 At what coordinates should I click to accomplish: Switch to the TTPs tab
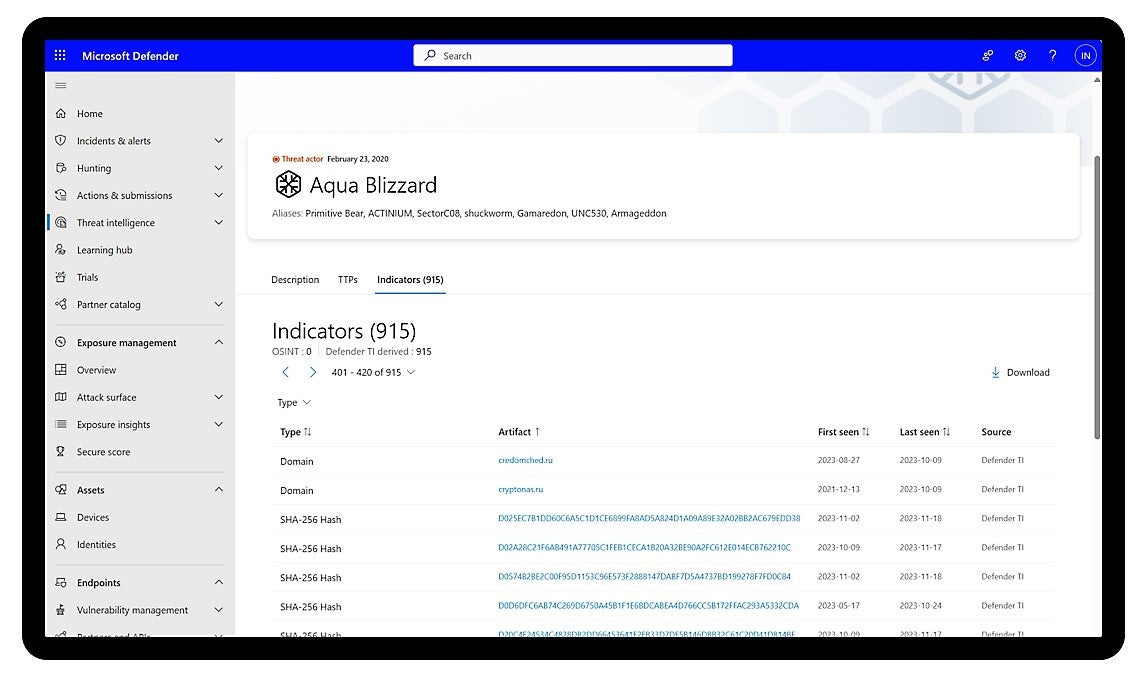coord(347,280)
